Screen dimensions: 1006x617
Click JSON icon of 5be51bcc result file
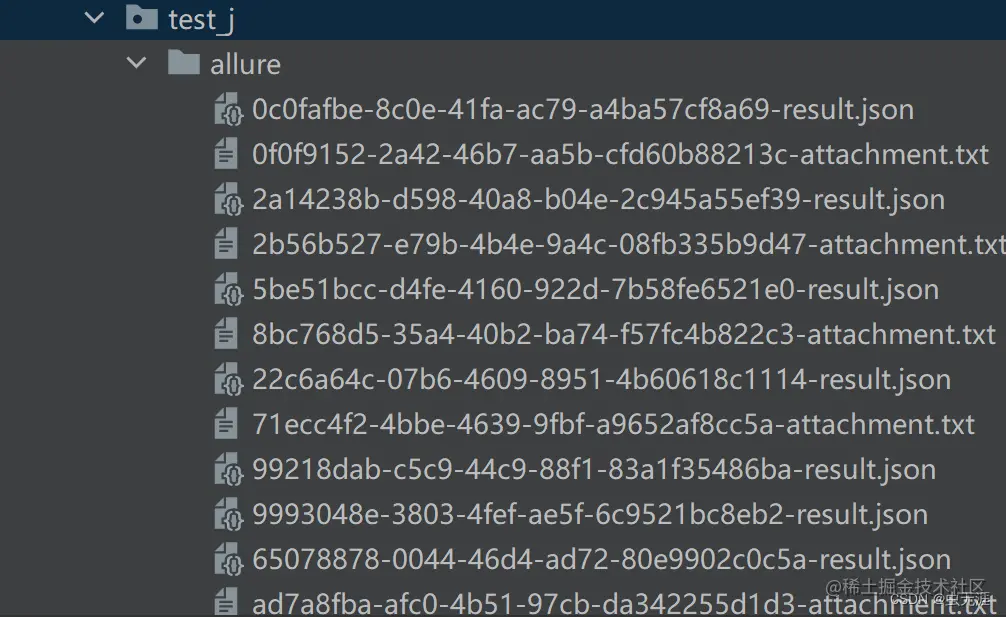coord(228,289)
